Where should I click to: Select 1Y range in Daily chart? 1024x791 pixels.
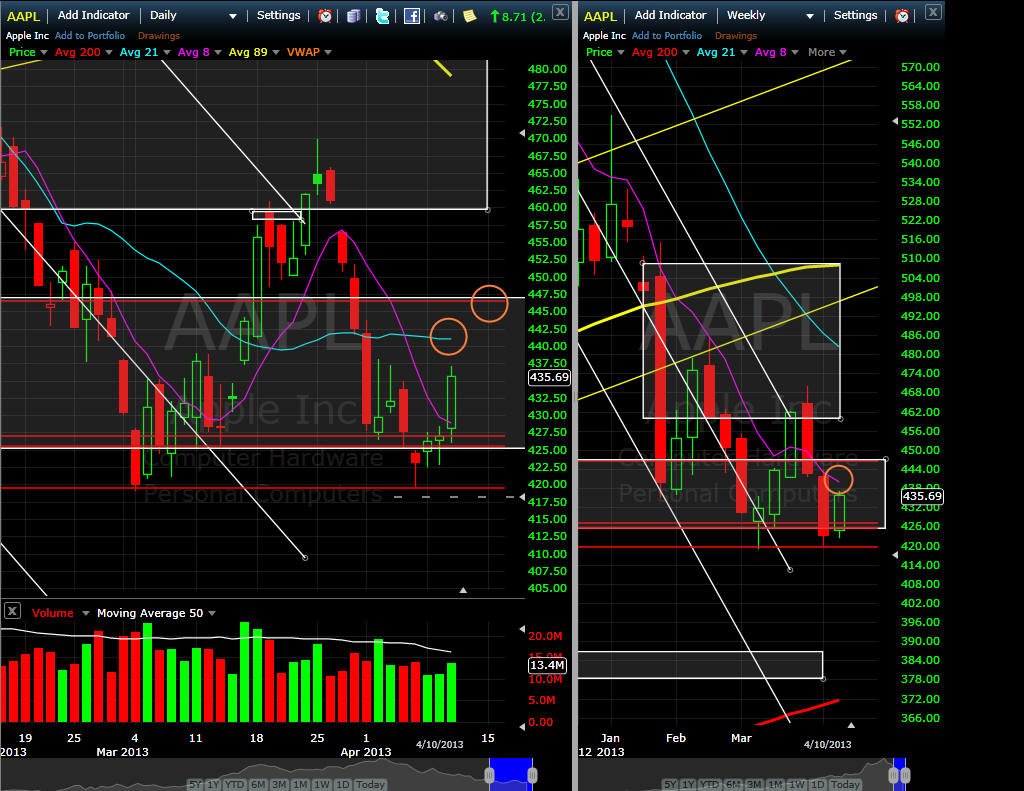click(x=213, y=784)
